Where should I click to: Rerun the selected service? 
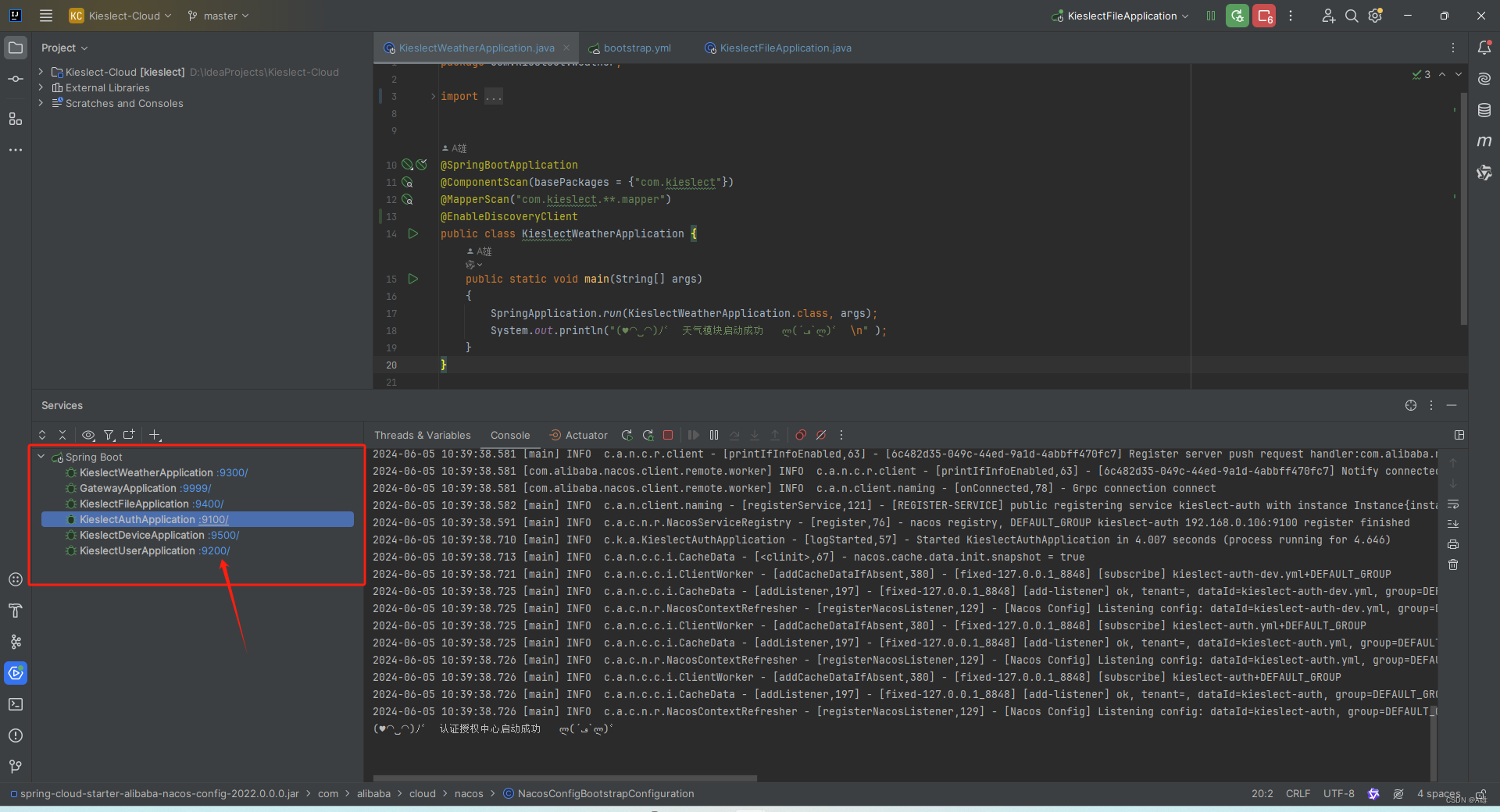click(x=627, y=435)
